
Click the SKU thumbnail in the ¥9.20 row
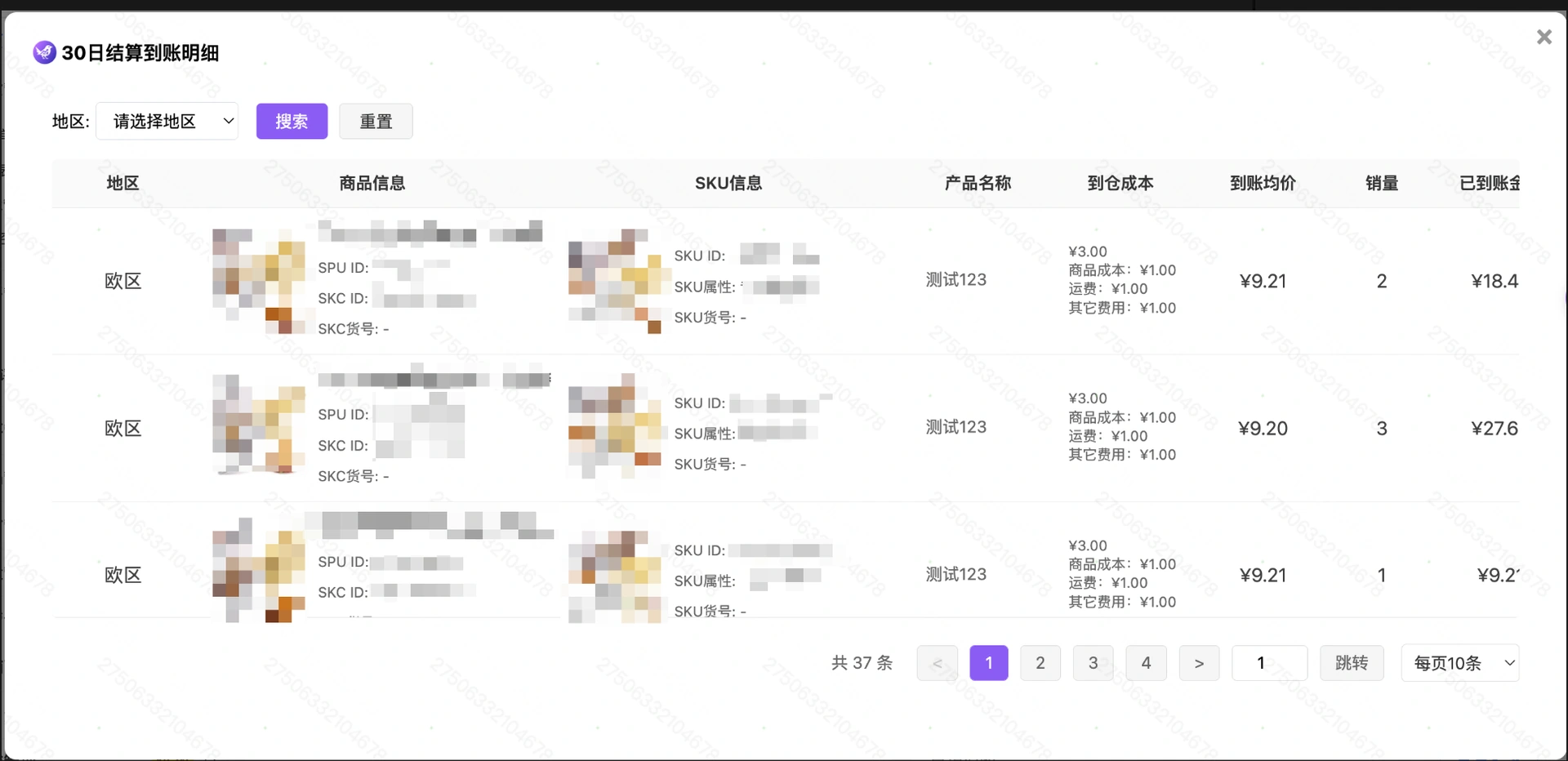coord(615,426)
